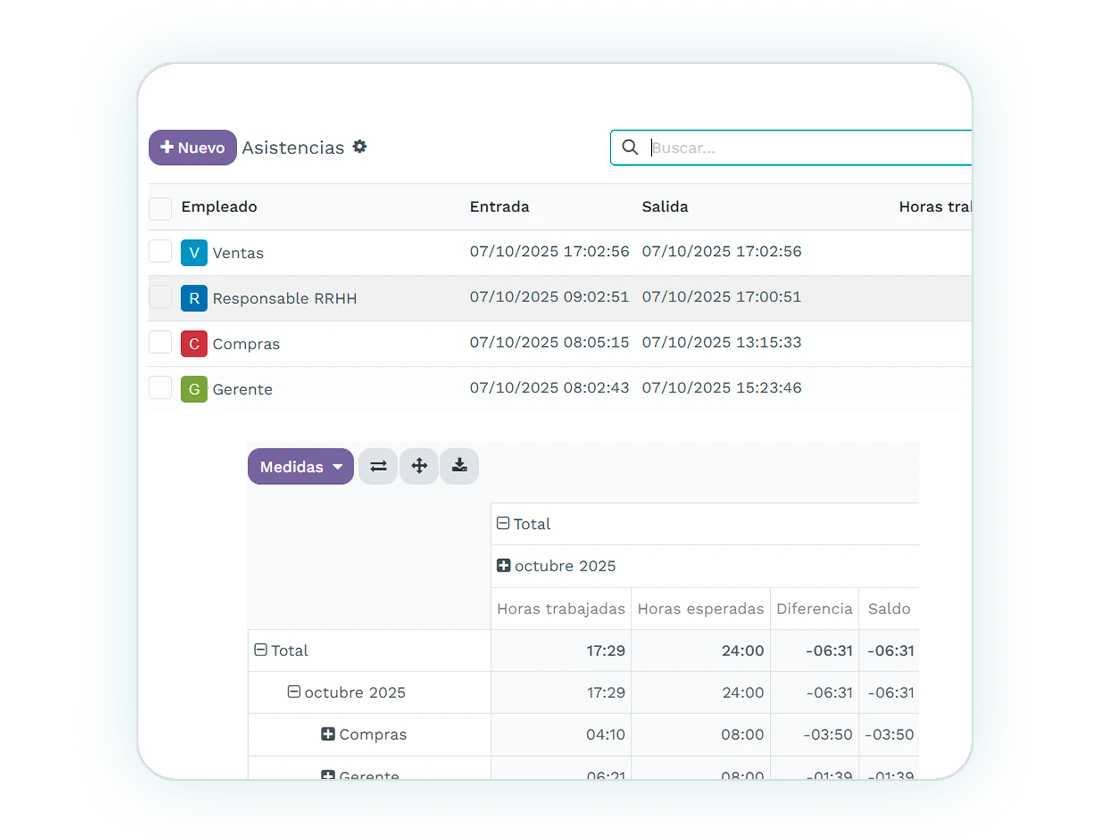
Task: Click the download pivot data icon
Action: coord(459,466)
